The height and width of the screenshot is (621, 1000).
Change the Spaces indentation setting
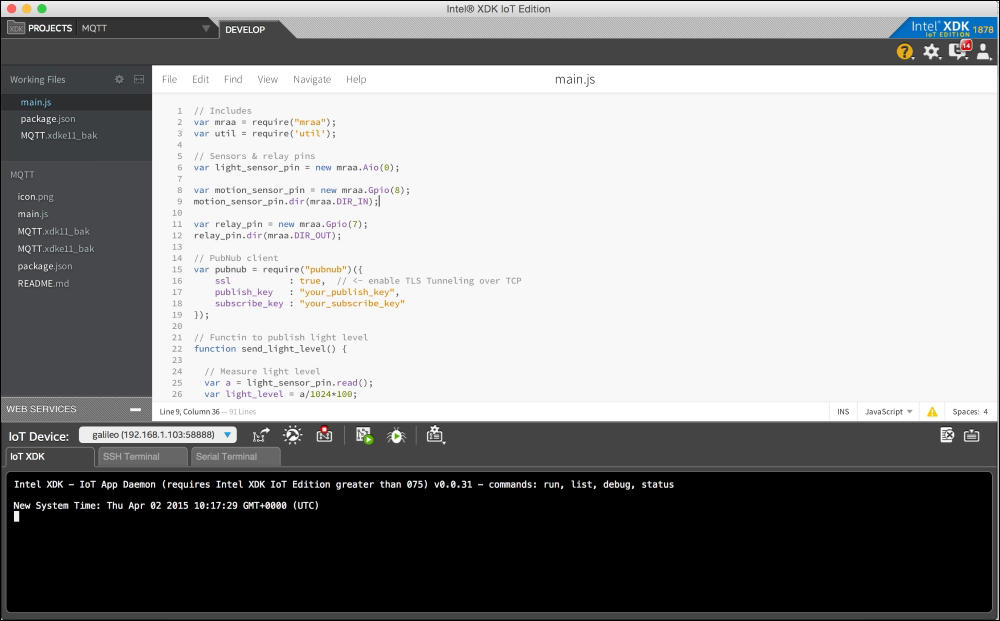point(970,412)
